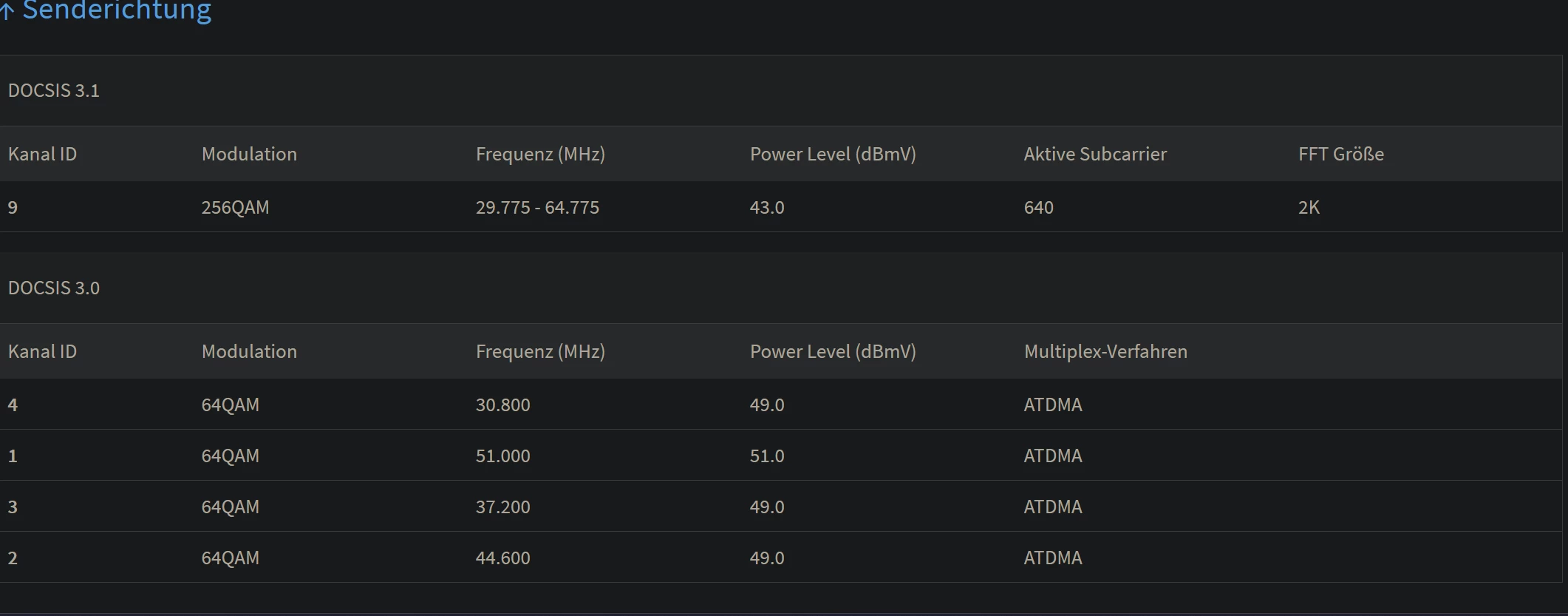Click the 51.000 frequency cell

pyautogui.click(x=502, y=456)
